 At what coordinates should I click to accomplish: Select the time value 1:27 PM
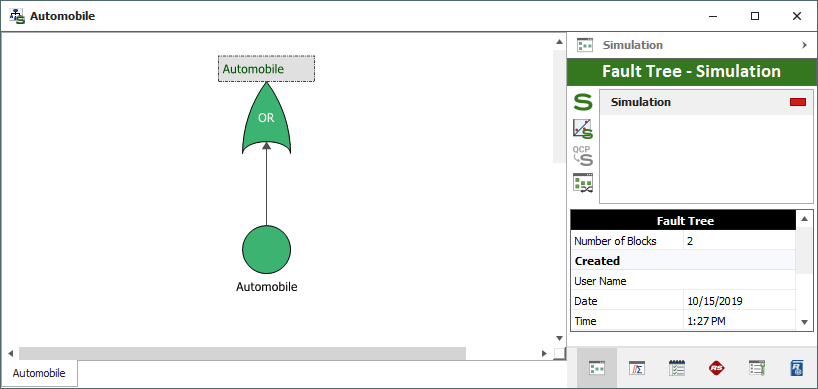pos(739,321)
